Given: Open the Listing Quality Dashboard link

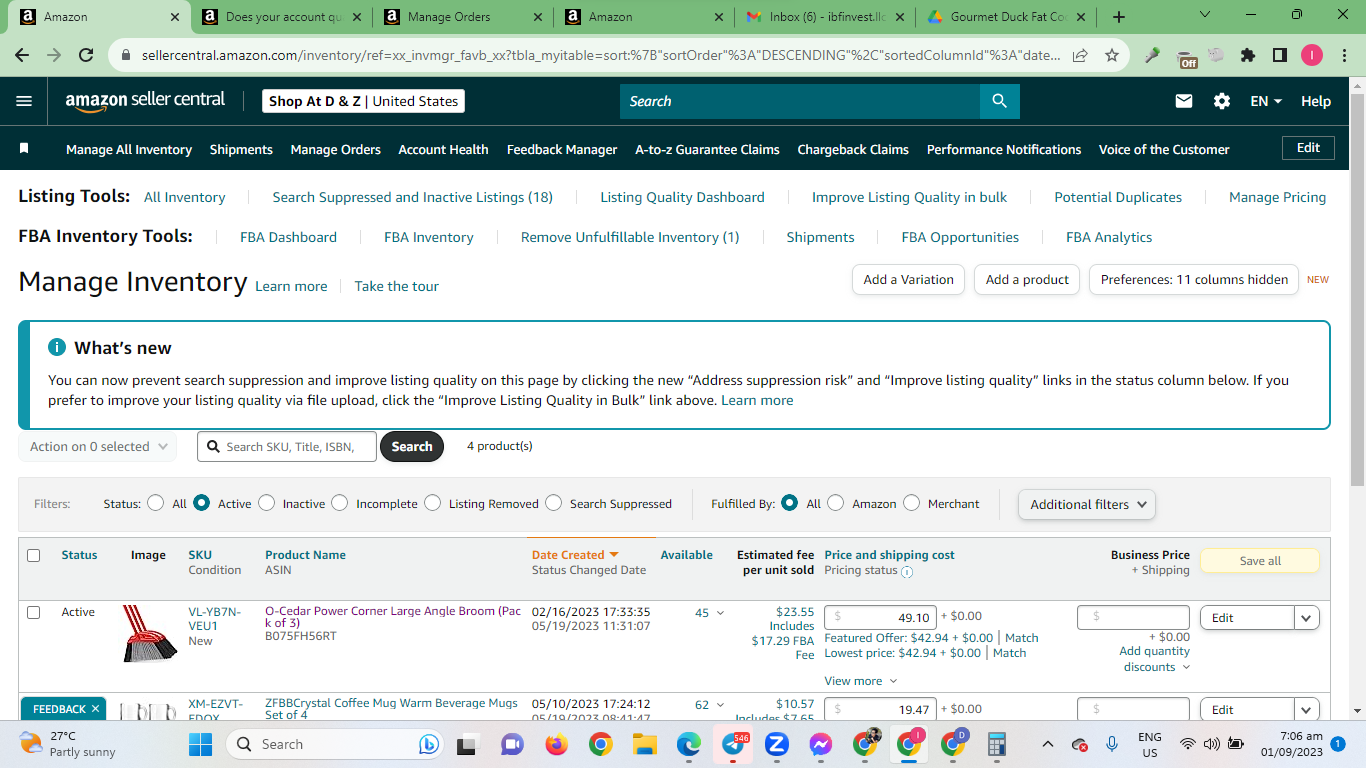Looking at the screenshot, I should [x=682, y=197].
